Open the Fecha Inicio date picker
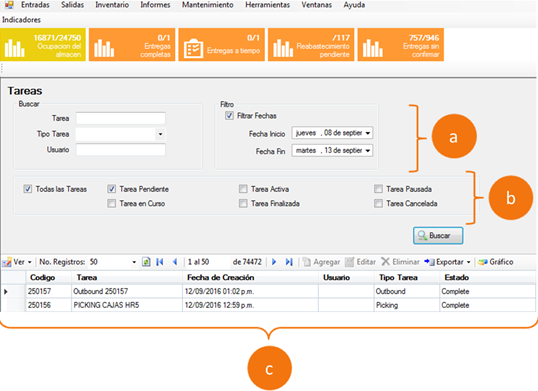Viewport: 538px width, 391px height. tap(368, 133)
